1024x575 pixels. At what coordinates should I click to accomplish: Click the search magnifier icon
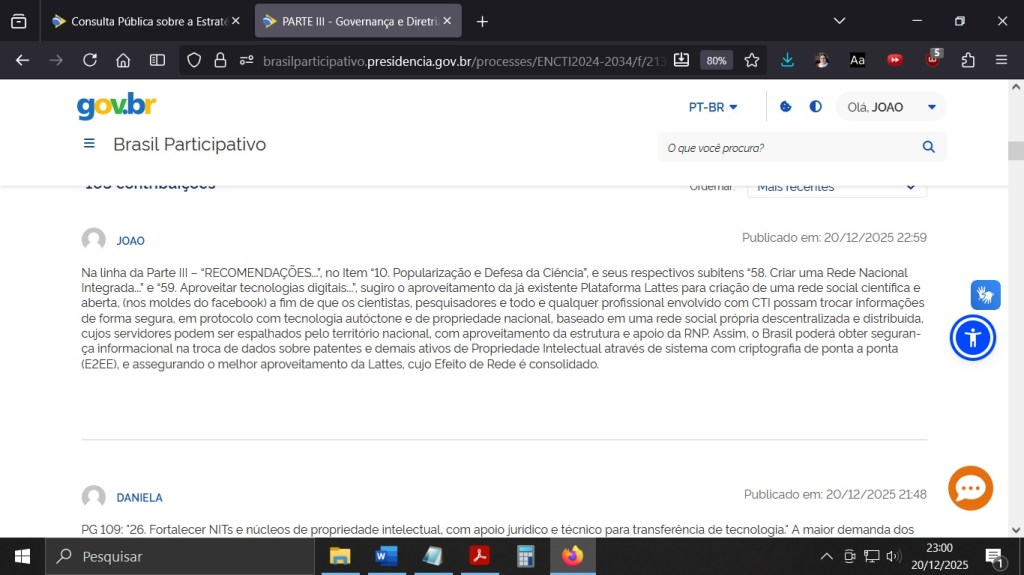coord(928,147)
